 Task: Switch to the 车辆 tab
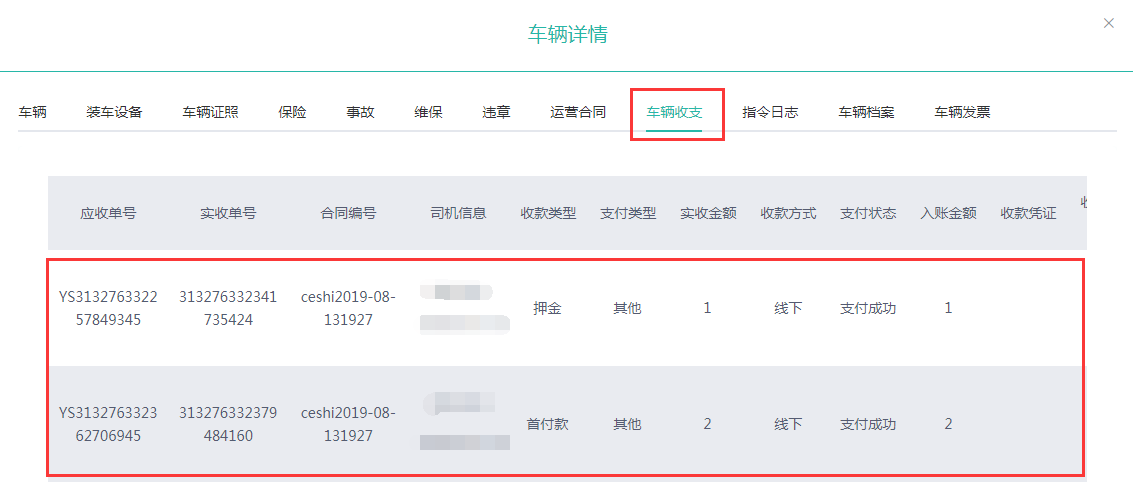pos(33,112)
